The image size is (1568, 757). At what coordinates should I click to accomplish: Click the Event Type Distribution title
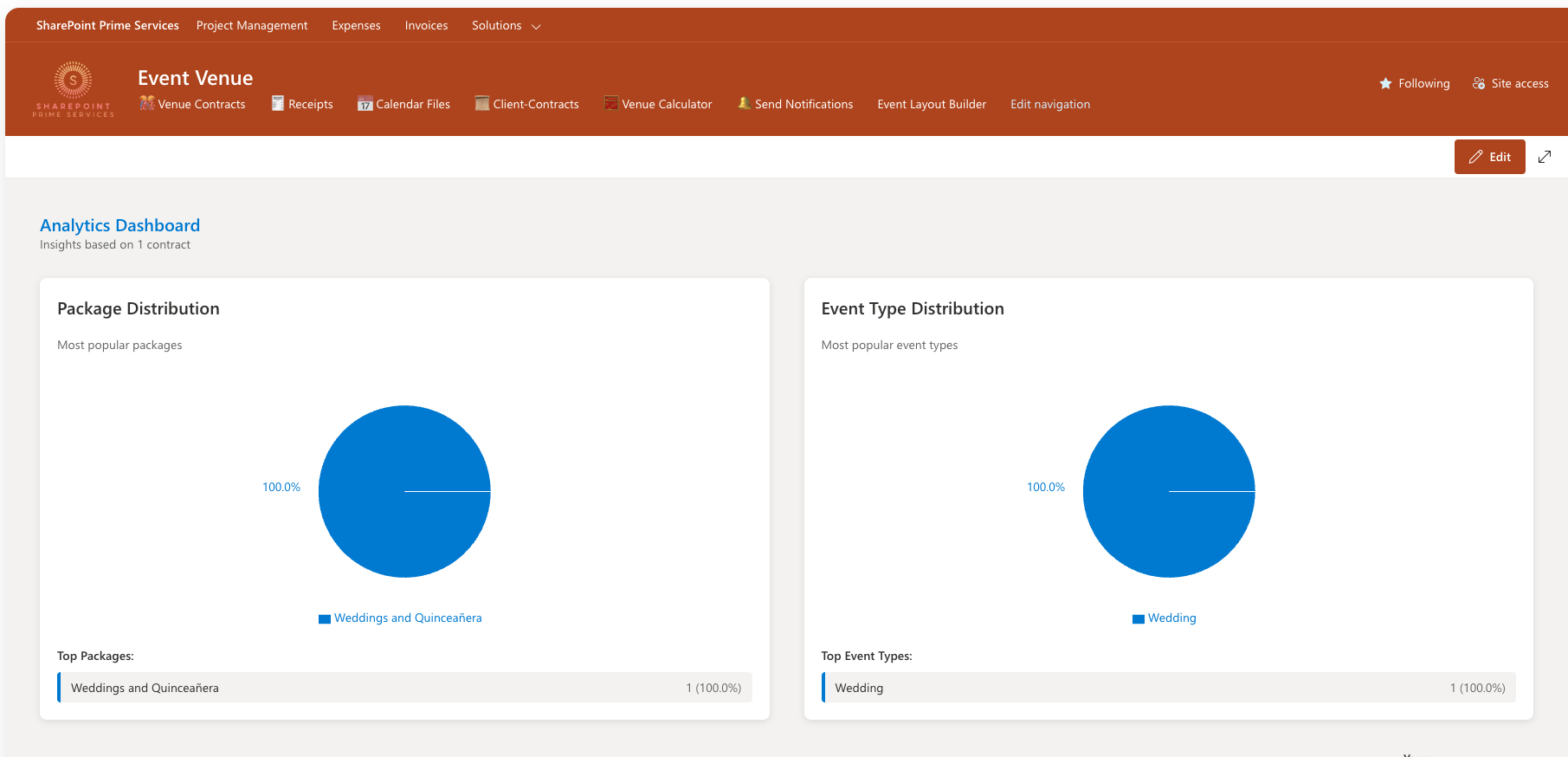pyautogui.click(x=913, y=308)
